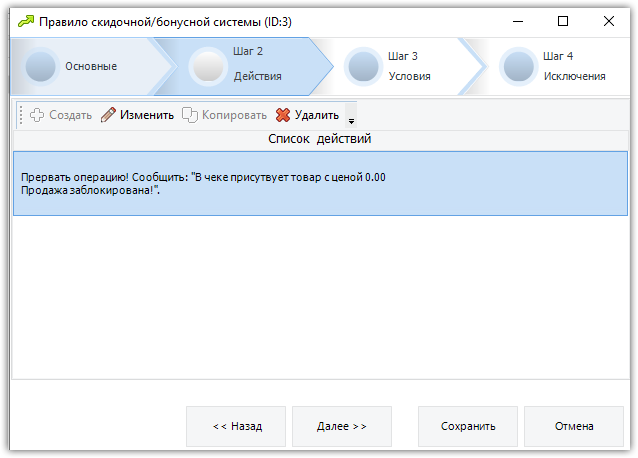Screen dimensions: 638x458
Task: Cancel with the Отмена button
Action: 574,426
